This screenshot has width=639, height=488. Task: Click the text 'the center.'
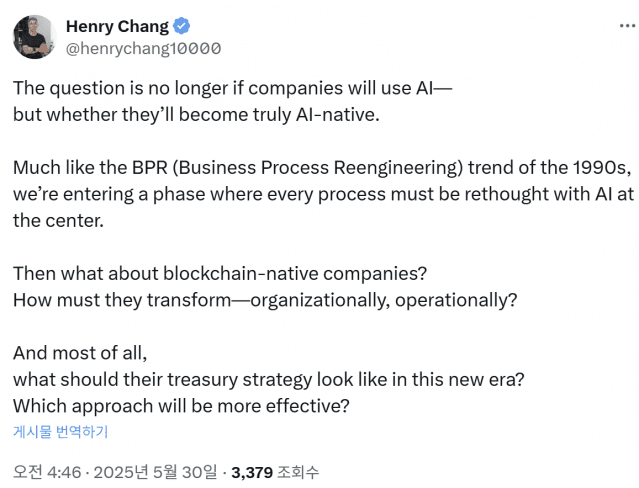(58, 221)
